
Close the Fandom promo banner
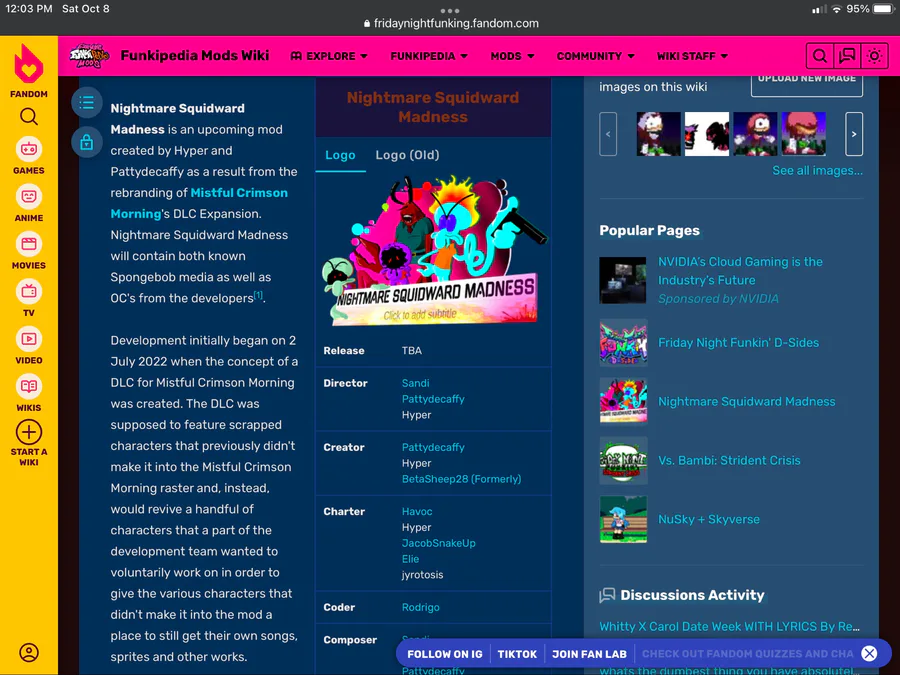coord(870,653)
